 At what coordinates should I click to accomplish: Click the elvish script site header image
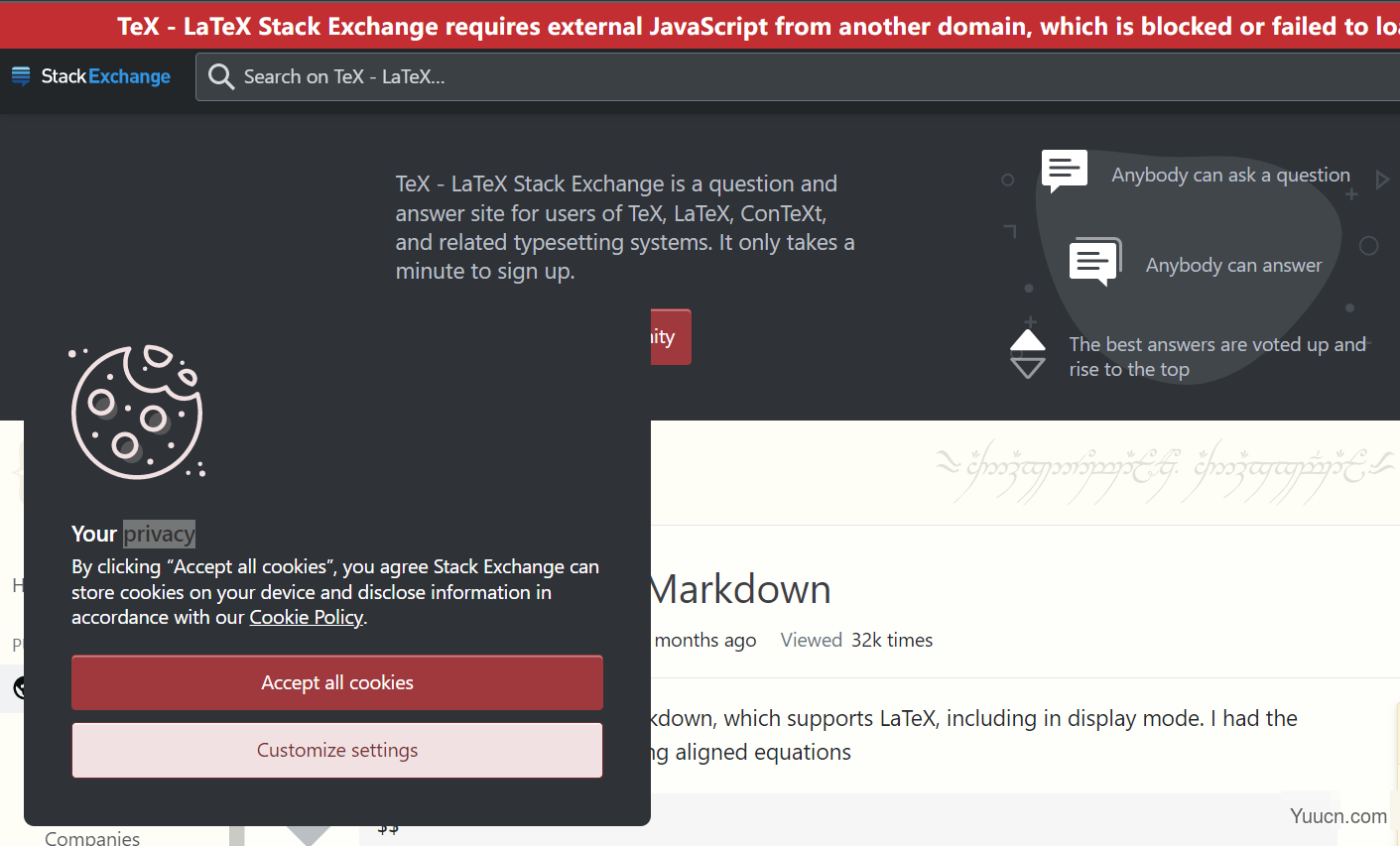tap(1165, 471)
